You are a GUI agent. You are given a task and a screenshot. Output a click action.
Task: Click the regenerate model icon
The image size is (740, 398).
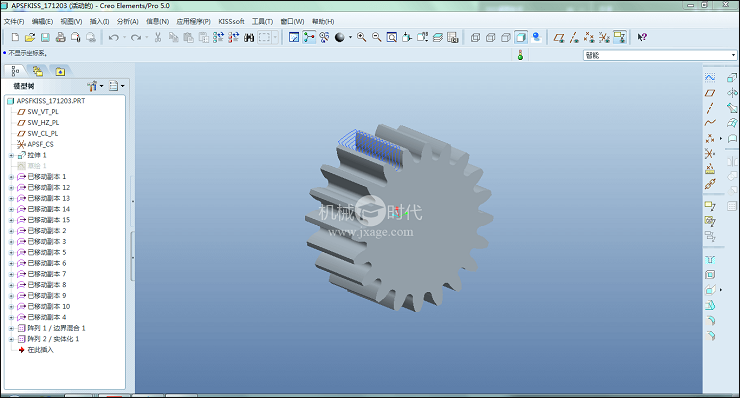(218, 37)
